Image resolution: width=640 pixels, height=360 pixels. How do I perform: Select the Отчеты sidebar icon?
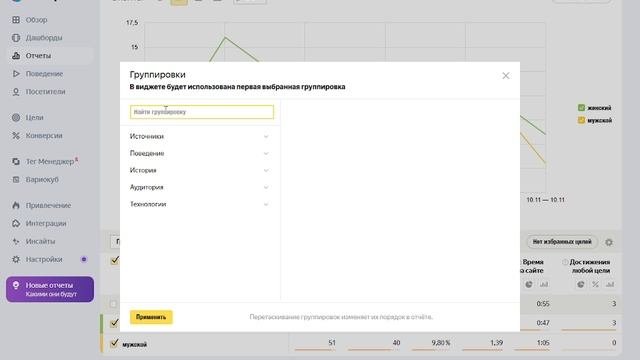[16, 56]
